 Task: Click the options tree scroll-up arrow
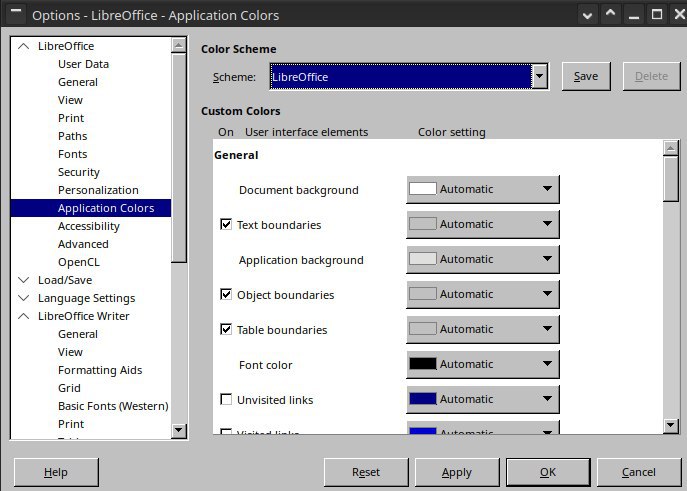pyautogui.click(x=178, y=45)
